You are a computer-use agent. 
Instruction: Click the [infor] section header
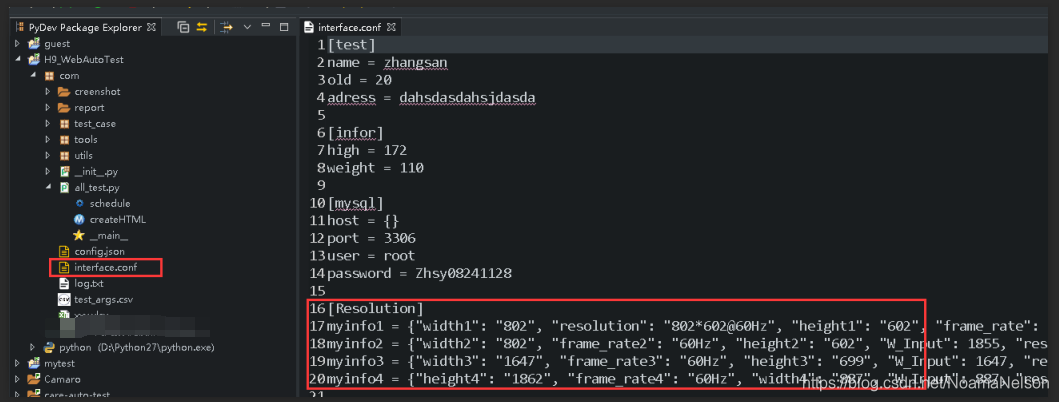click(x=355, y=133)
